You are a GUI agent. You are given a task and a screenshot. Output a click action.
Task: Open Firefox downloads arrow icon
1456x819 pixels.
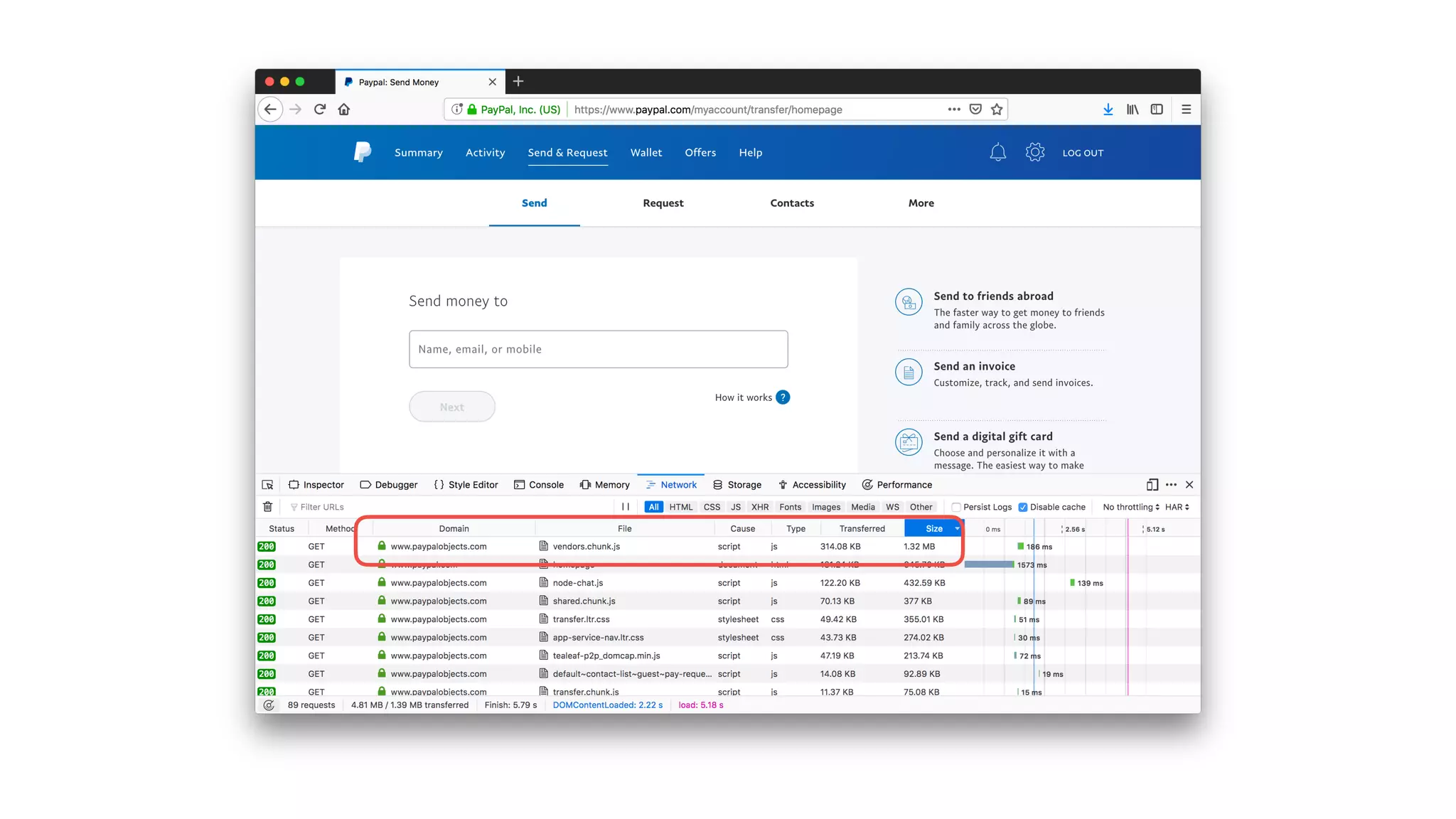pyautogui.click(x=1108, y=109)
